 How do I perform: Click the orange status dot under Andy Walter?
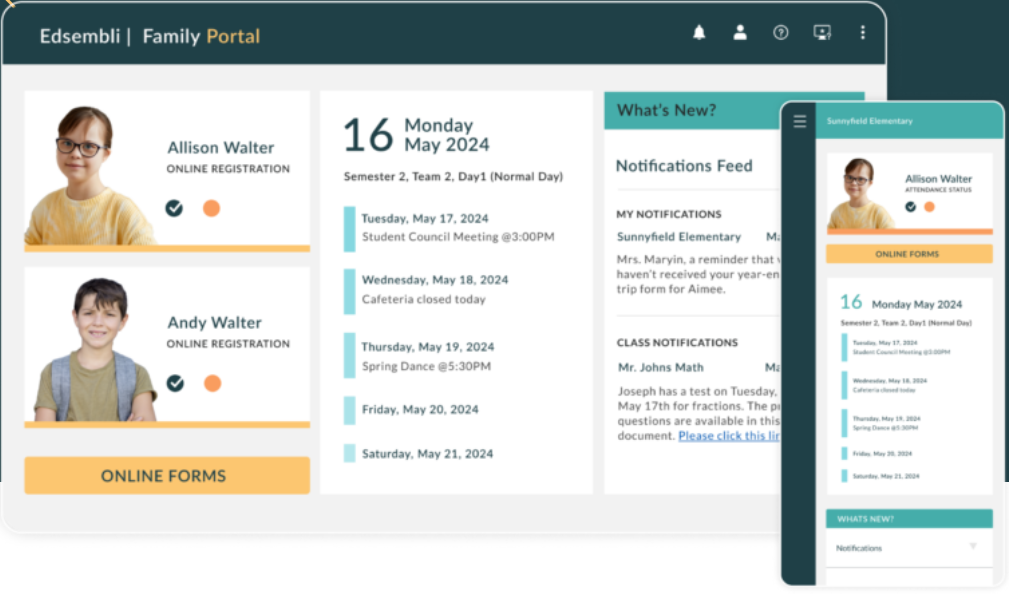212,383
